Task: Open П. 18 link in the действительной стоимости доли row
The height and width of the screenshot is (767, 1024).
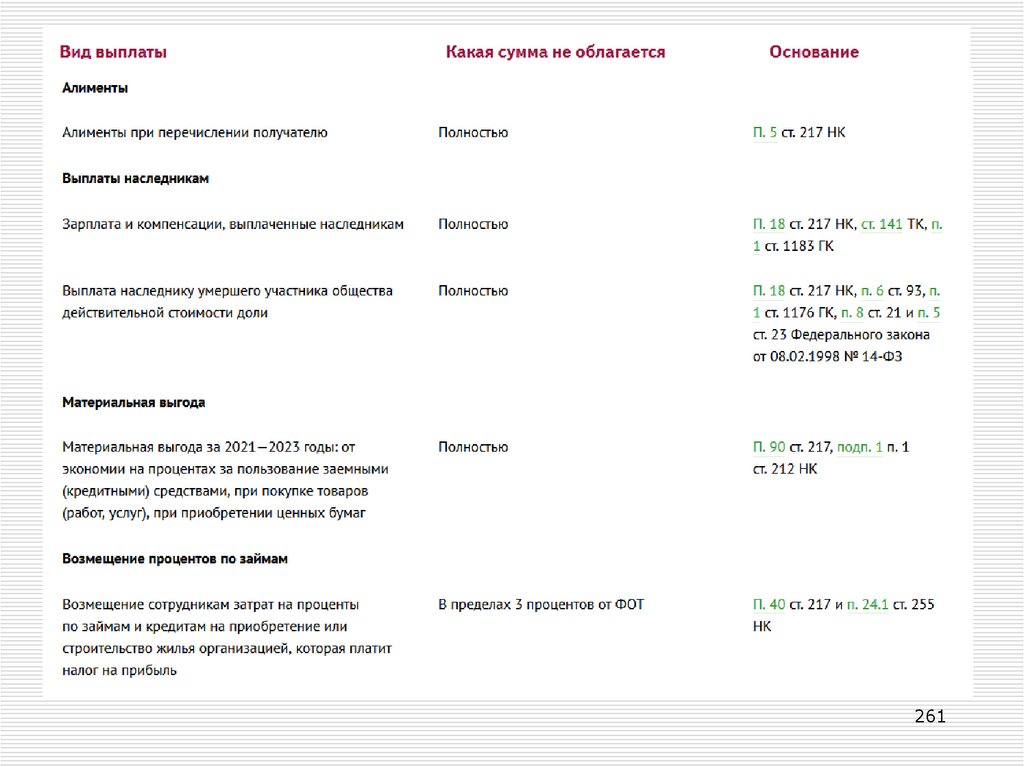Action: point(769,291)
